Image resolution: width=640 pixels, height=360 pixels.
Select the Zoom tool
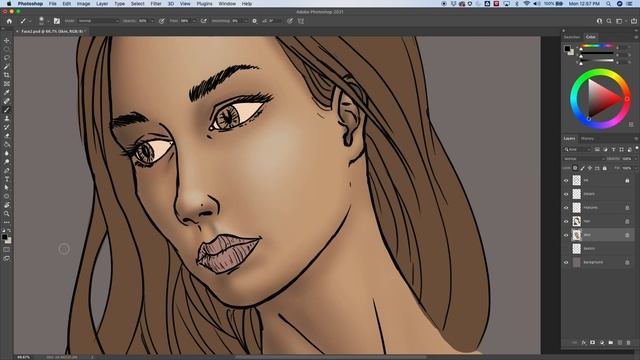(7, 213)
